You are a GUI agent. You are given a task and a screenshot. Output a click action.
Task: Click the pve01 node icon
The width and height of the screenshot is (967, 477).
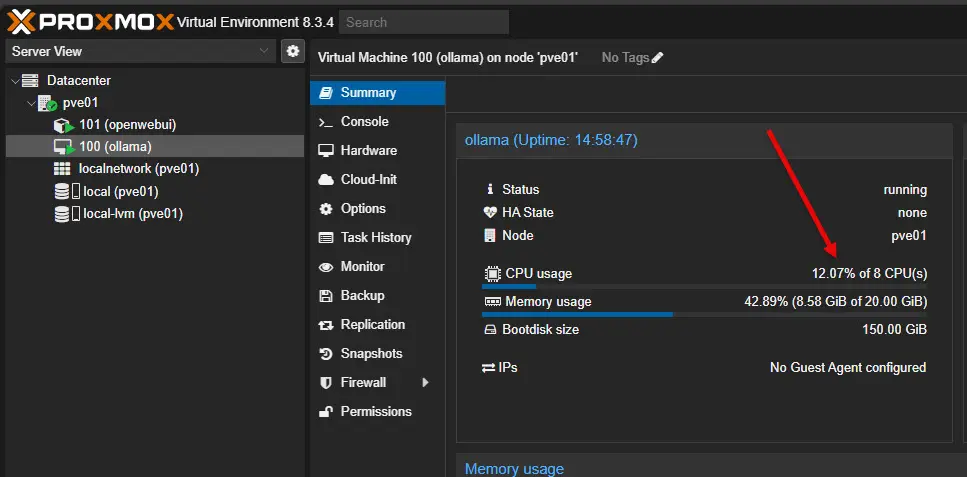pyautogui.click(x=47, y=103)
